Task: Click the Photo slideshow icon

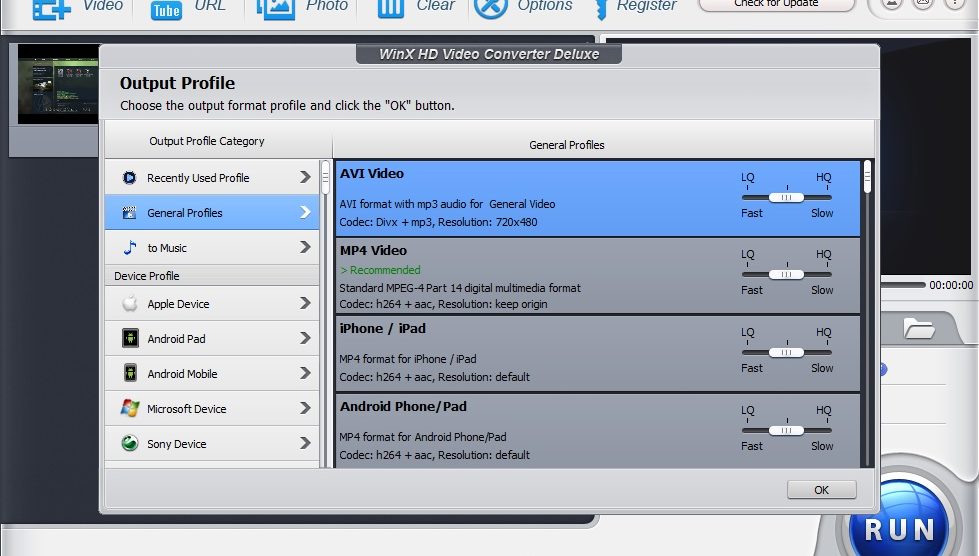Action: pos(275,9)
